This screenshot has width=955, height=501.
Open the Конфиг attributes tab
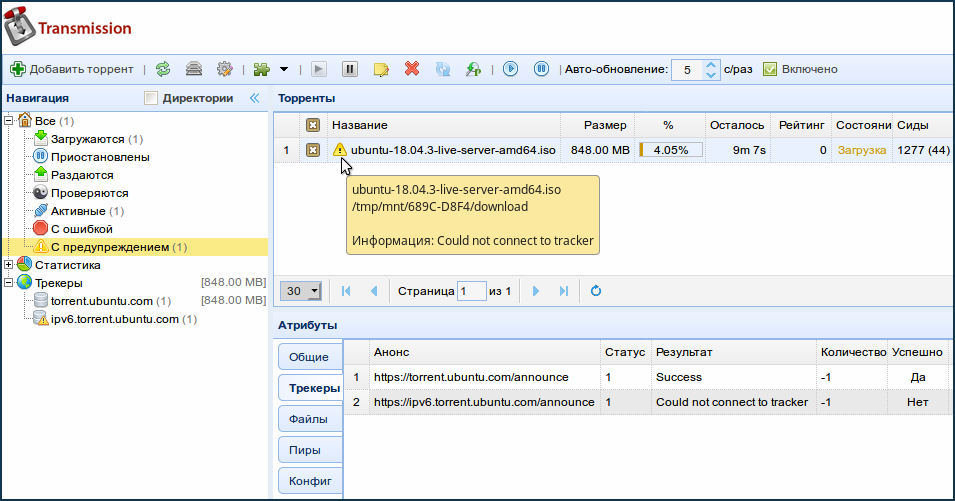click(x=310, y=481)
